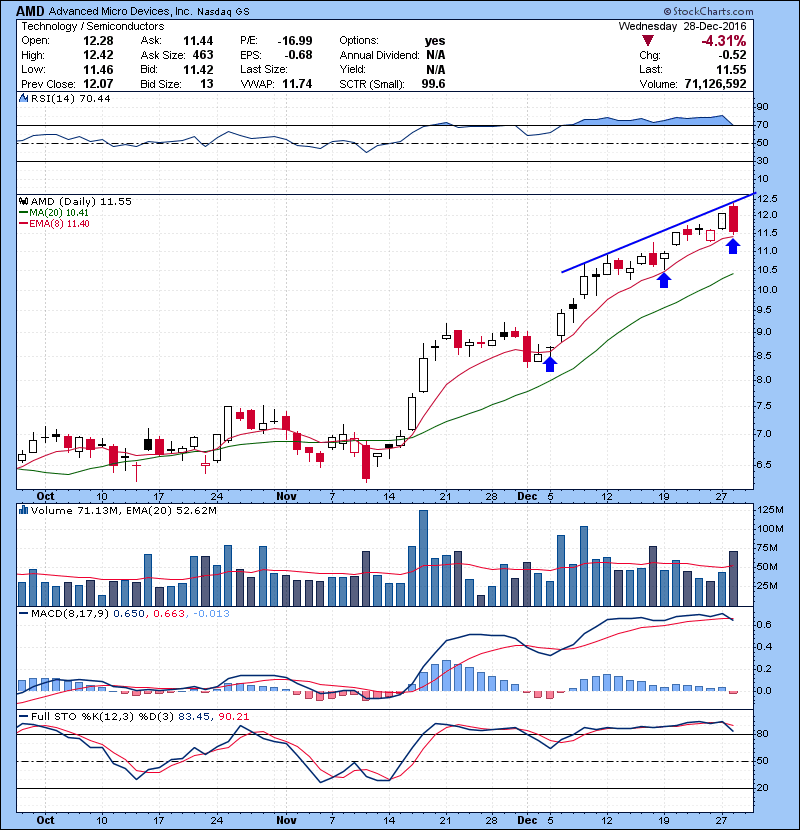
Task: Click the RSI area-chart icon beside RSI(14)
Action: [23, 98]
